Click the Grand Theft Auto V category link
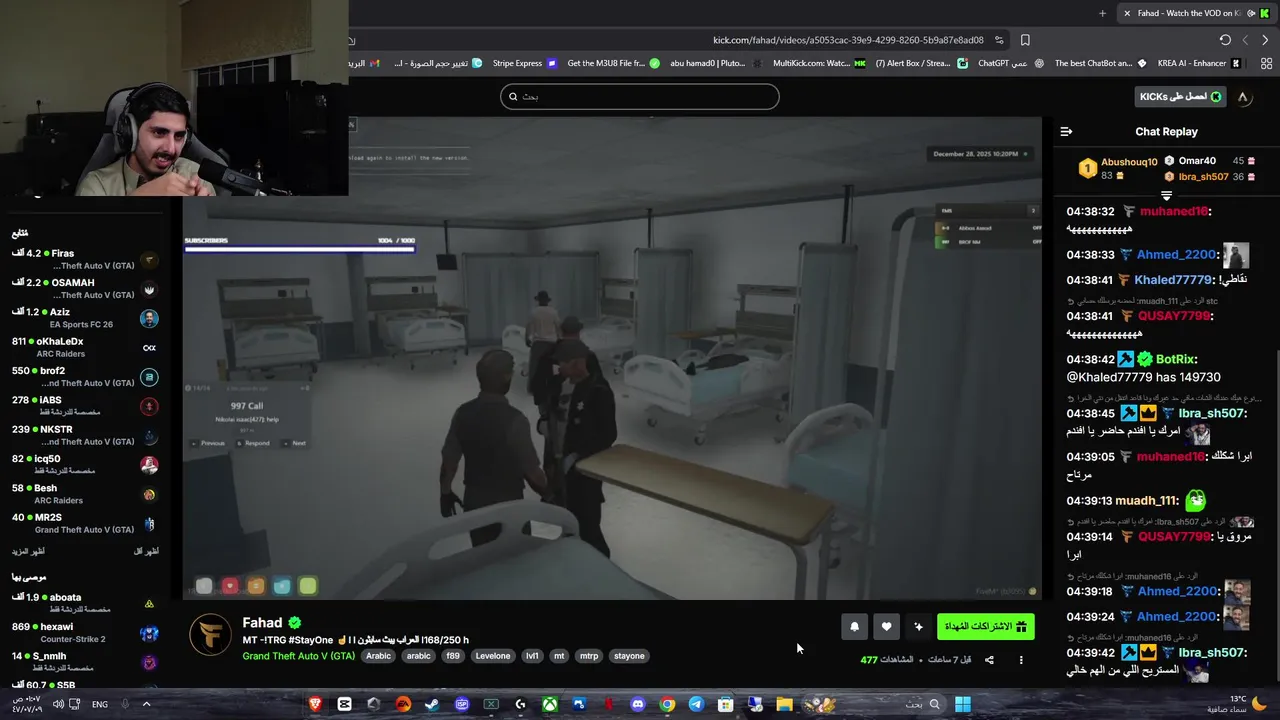1280x720 pixels. [x=298, y=656]
